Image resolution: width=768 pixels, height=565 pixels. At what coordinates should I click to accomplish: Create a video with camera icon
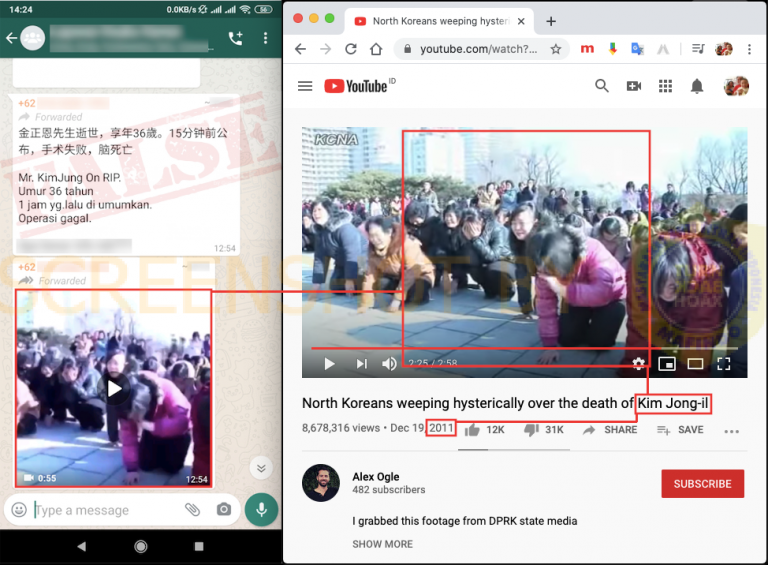pyautogui.click(x=634, y=86)
